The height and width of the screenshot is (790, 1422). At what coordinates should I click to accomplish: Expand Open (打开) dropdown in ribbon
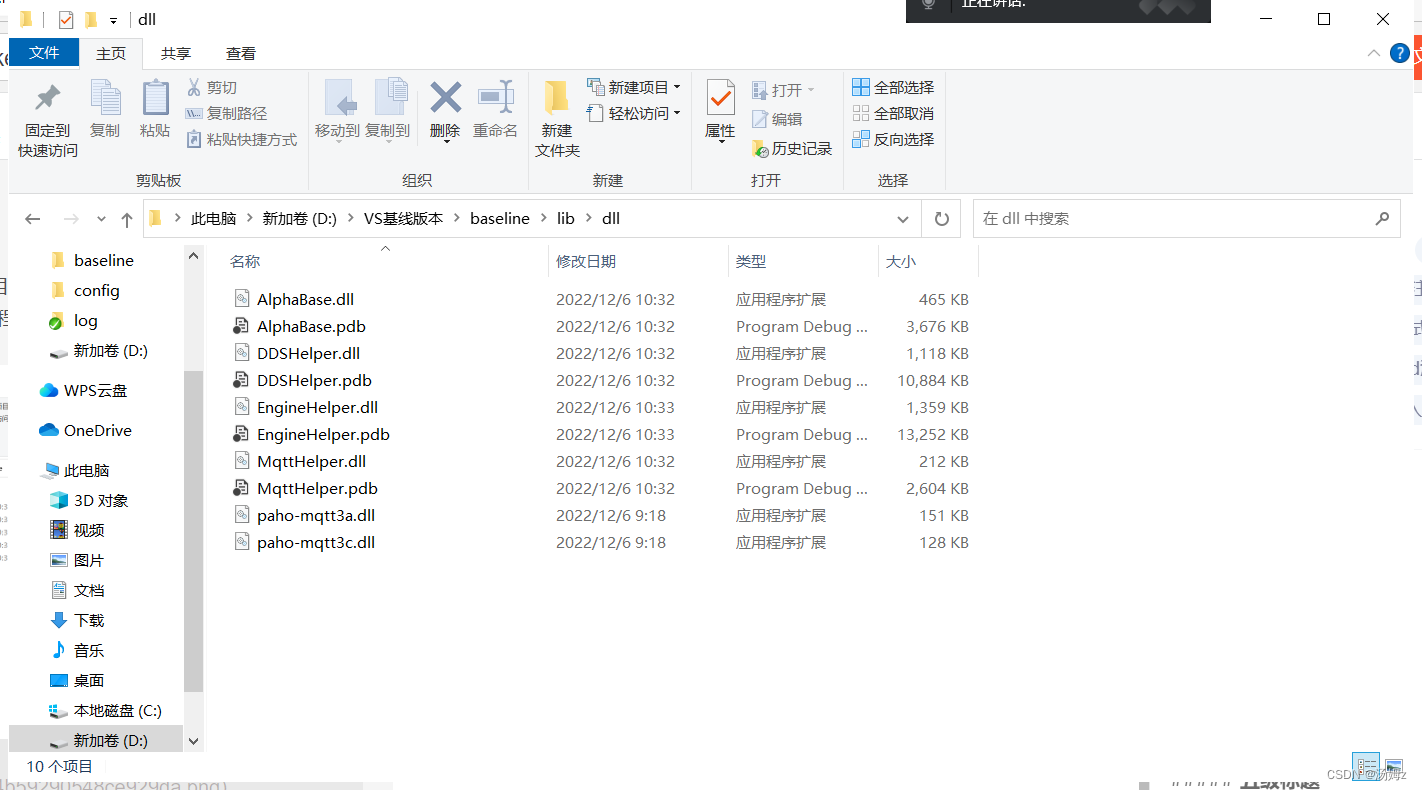(x=811, y=90)
